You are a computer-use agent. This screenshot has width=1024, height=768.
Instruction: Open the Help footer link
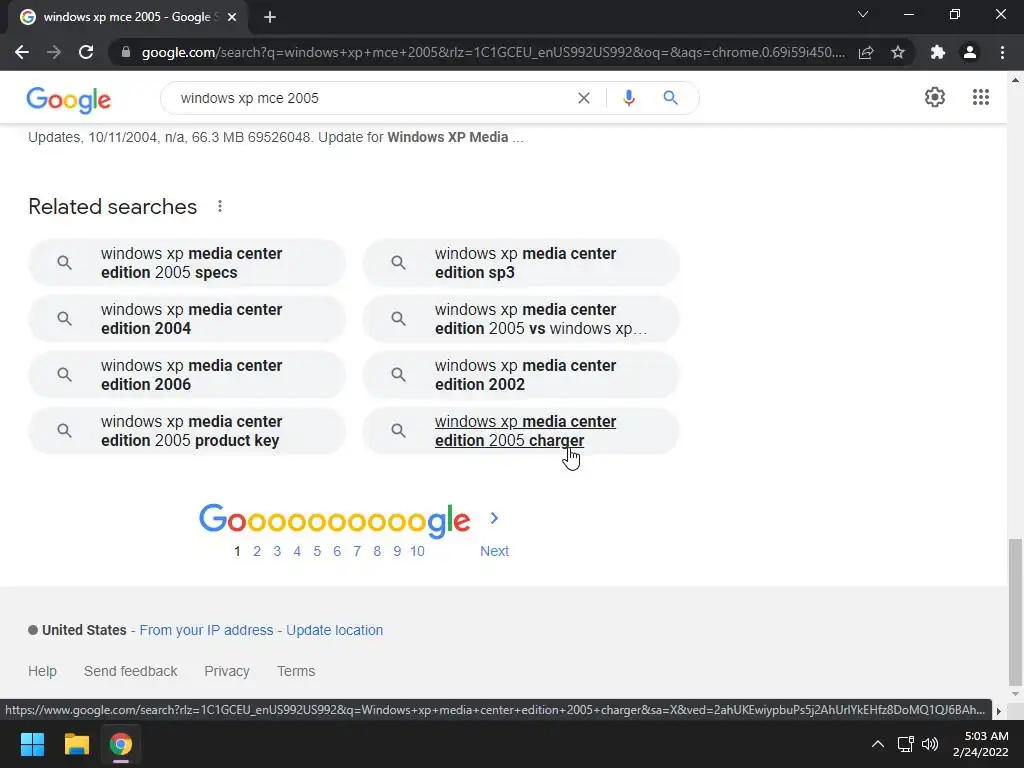pos(42,671)
